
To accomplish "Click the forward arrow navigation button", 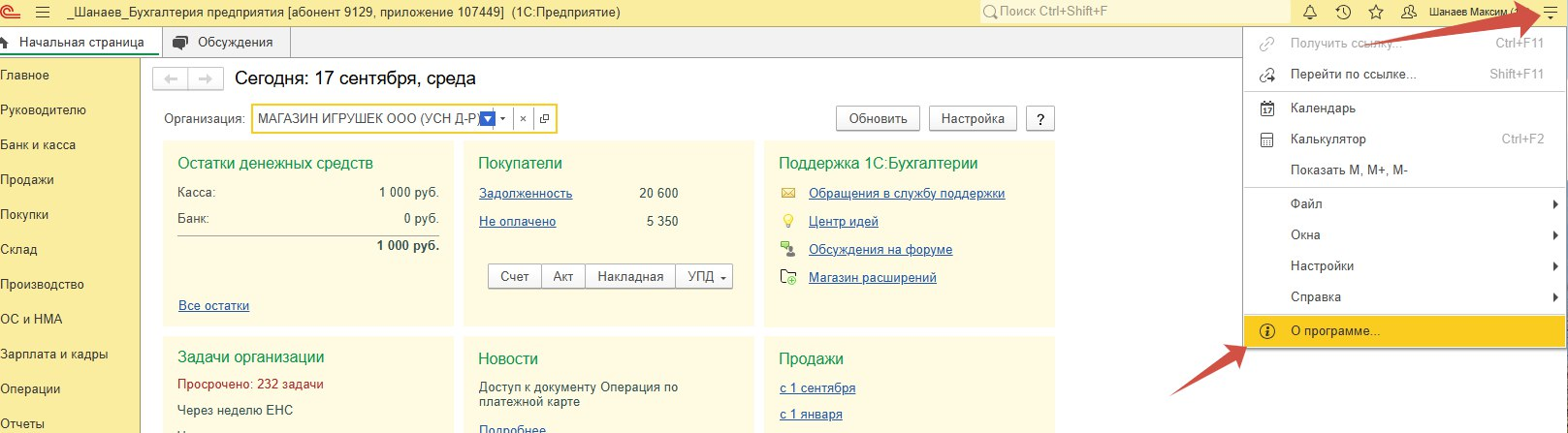I will coord(205,79).
